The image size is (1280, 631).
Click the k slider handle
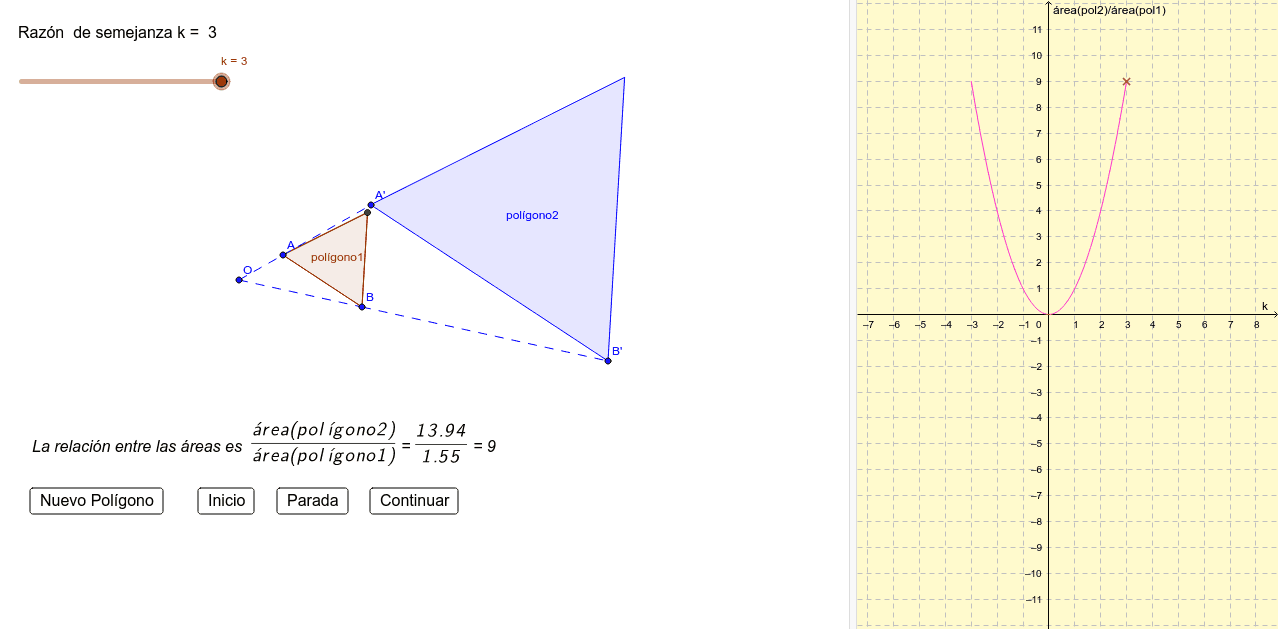221,81
